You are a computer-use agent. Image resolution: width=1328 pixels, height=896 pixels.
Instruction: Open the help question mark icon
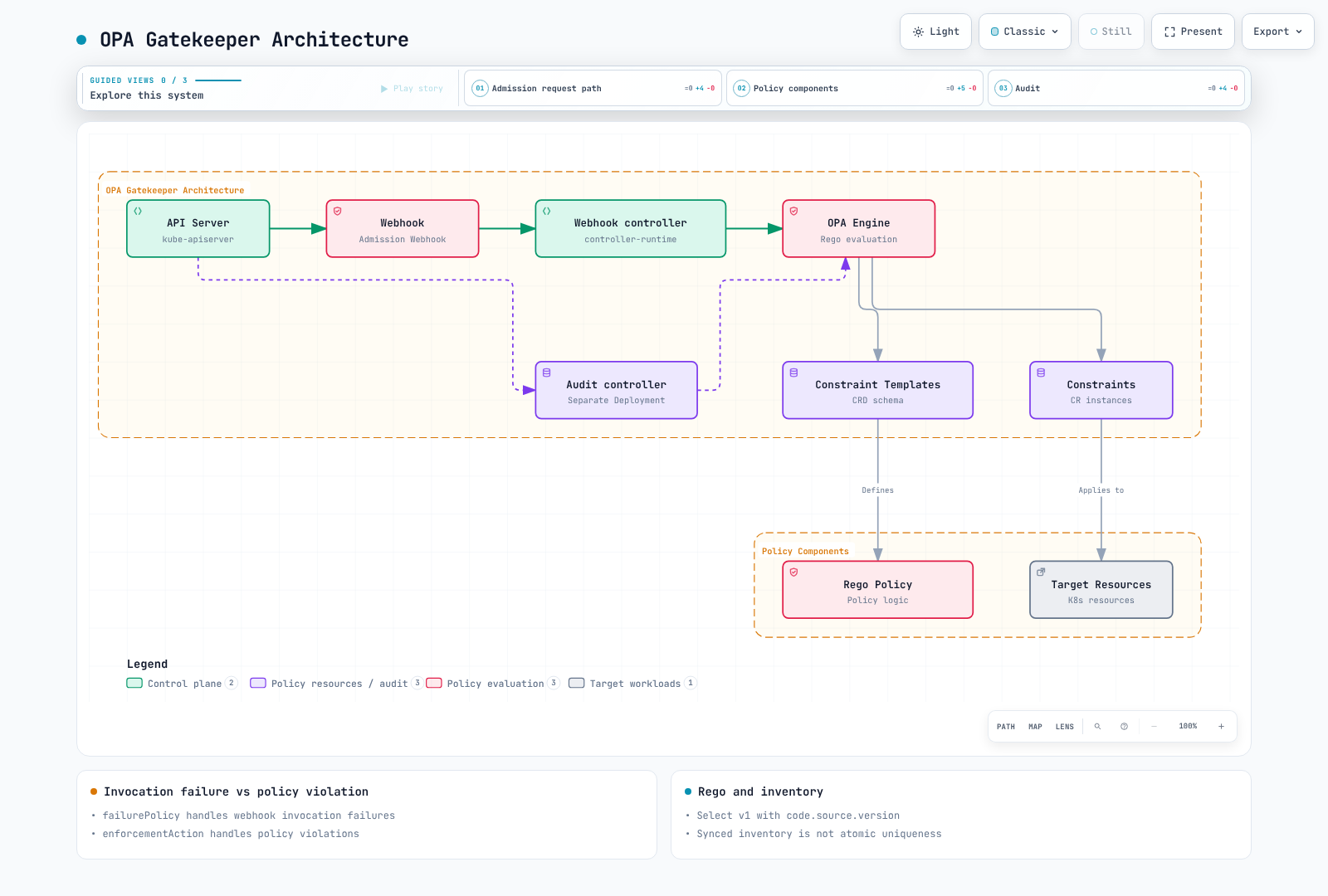1124,727
